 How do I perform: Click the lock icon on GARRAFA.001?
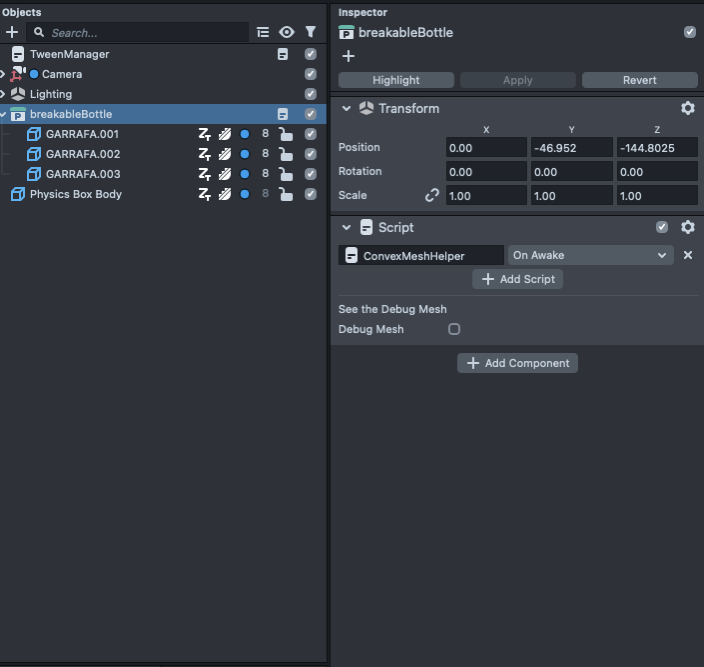pos(286,134)
